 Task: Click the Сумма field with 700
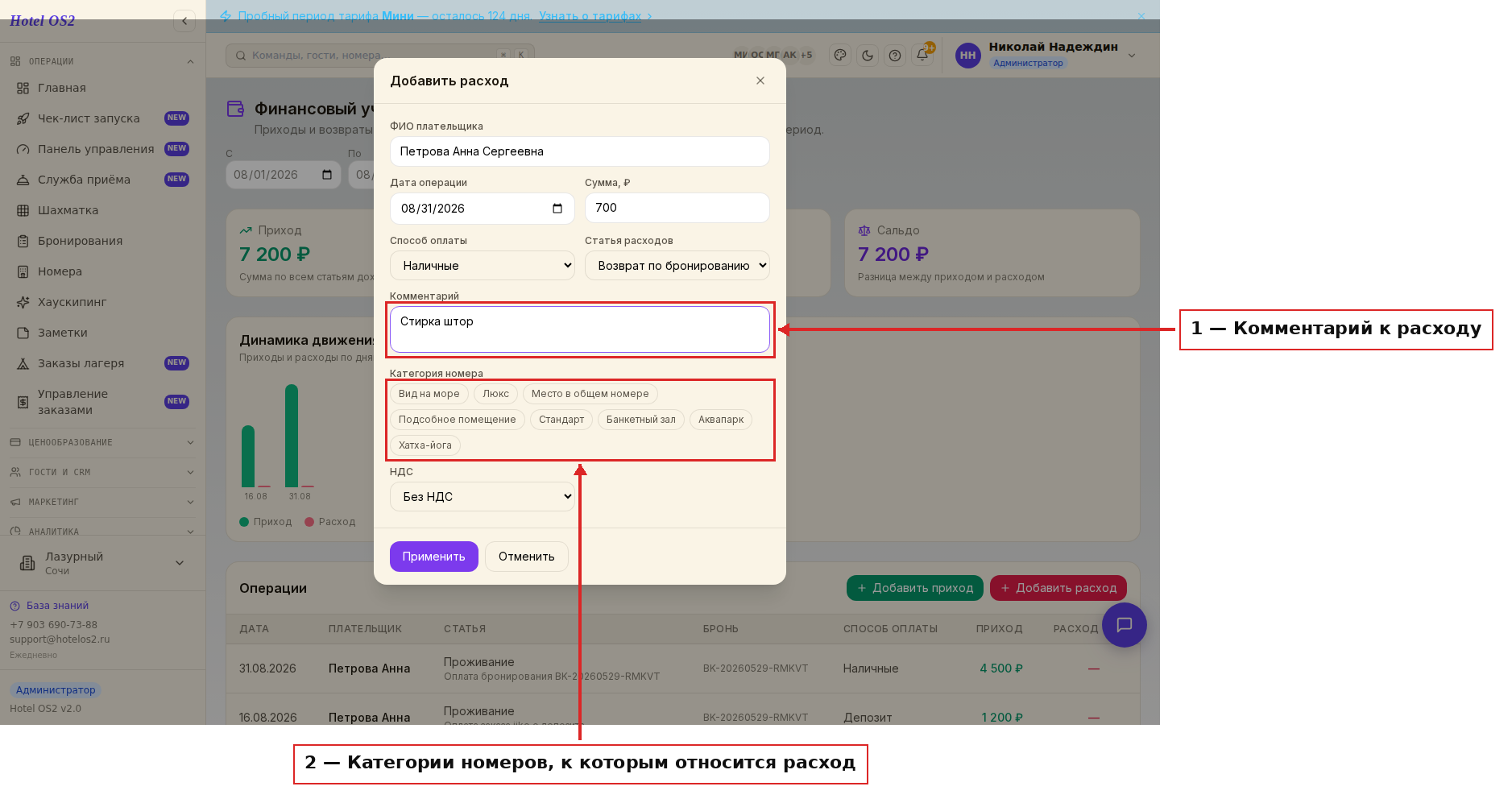pyautogui.click(x=677, y=208)
